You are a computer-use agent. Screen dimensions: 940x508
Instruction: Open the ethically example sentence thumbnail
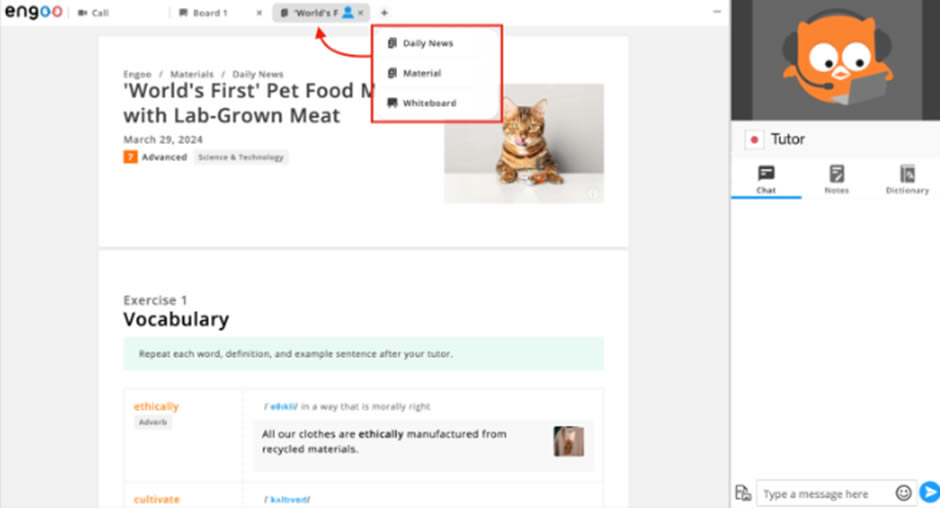click(568, 441)
